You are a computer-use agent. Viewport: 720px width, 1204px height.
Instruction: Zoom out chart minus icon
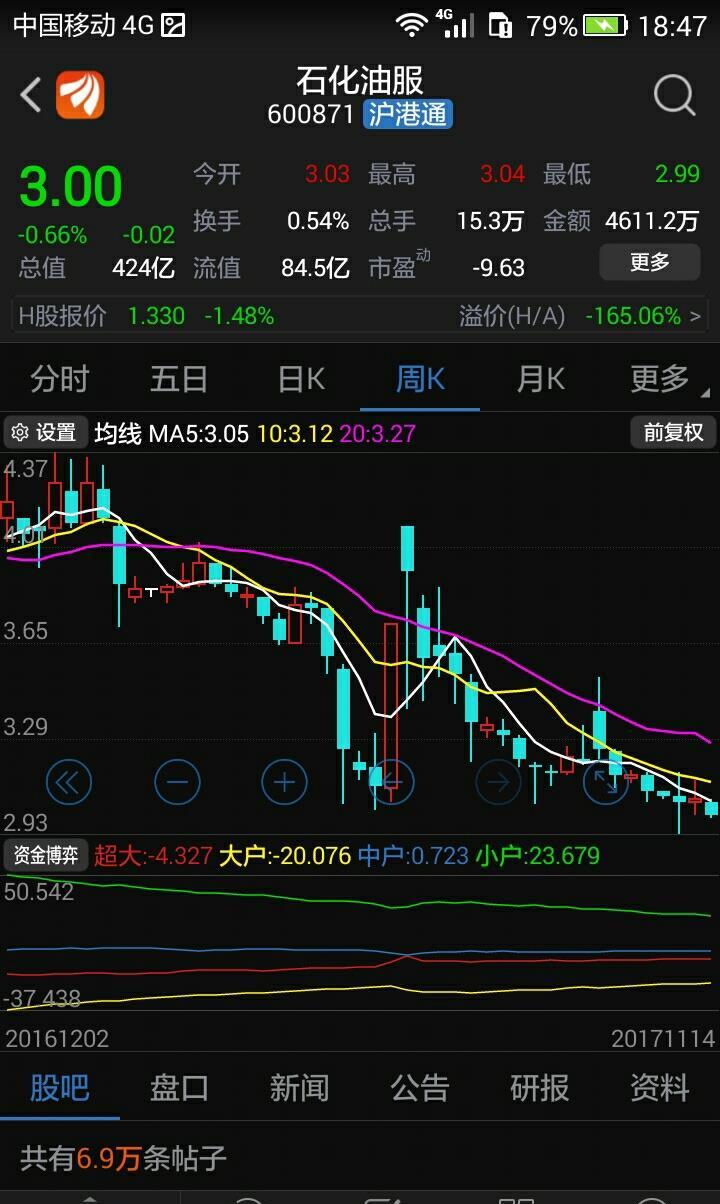click(177, 782)
